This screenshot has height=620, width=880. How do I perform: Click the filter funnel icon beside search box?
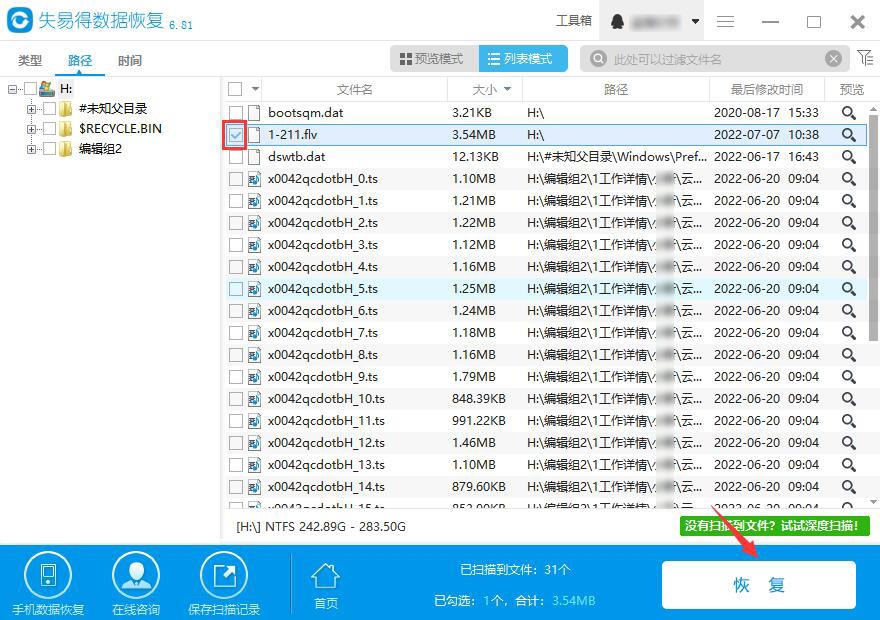tap(864, 58)
